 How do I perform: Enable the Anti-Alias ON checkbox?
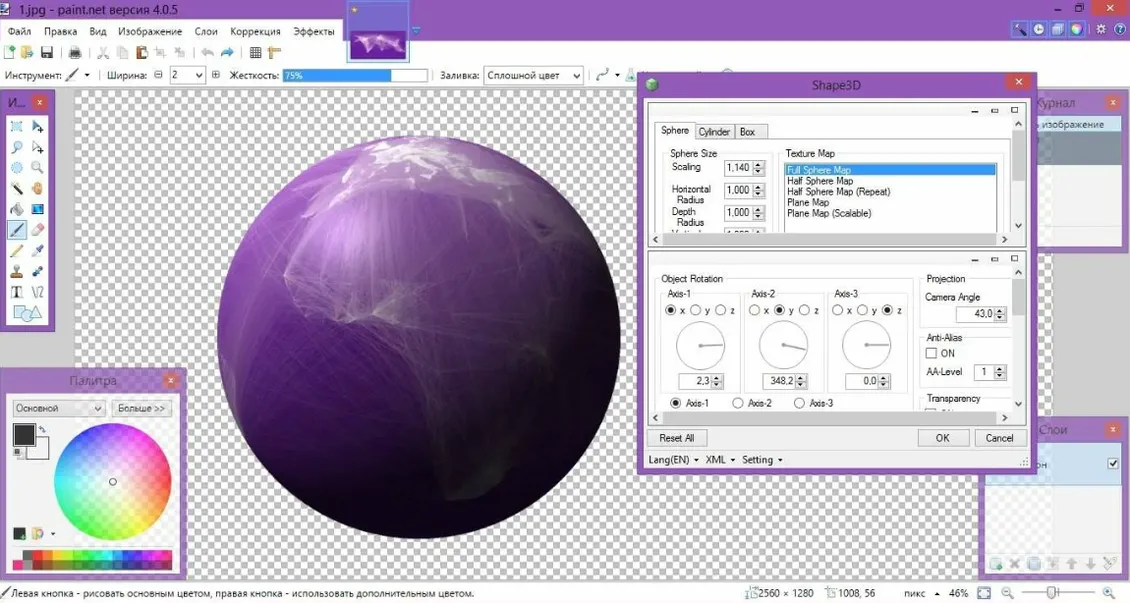point(931,353)
